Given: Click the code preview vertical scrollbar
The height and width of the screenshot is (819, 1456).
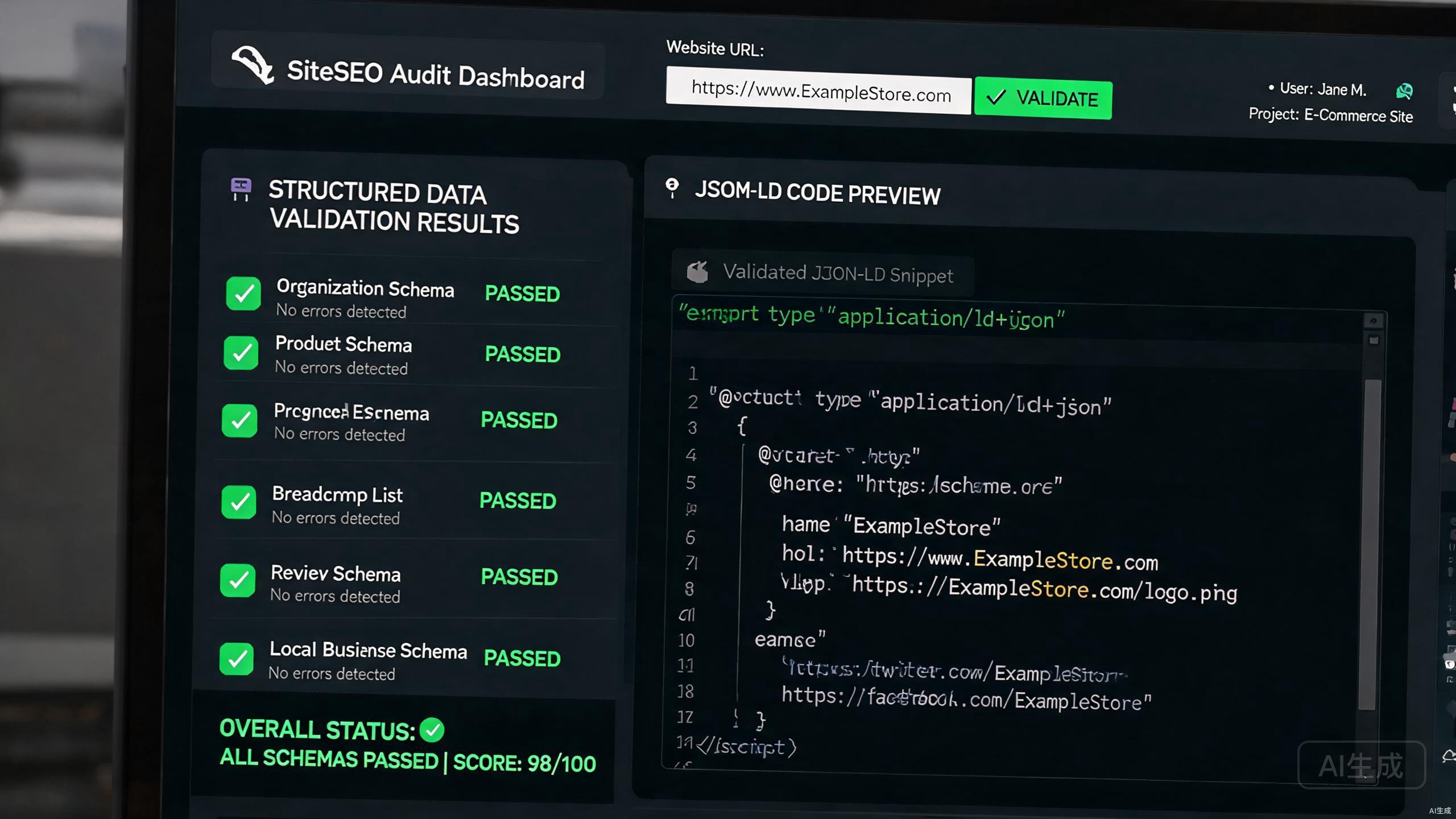Looking at the screenshot, I should coord(1371,544).
